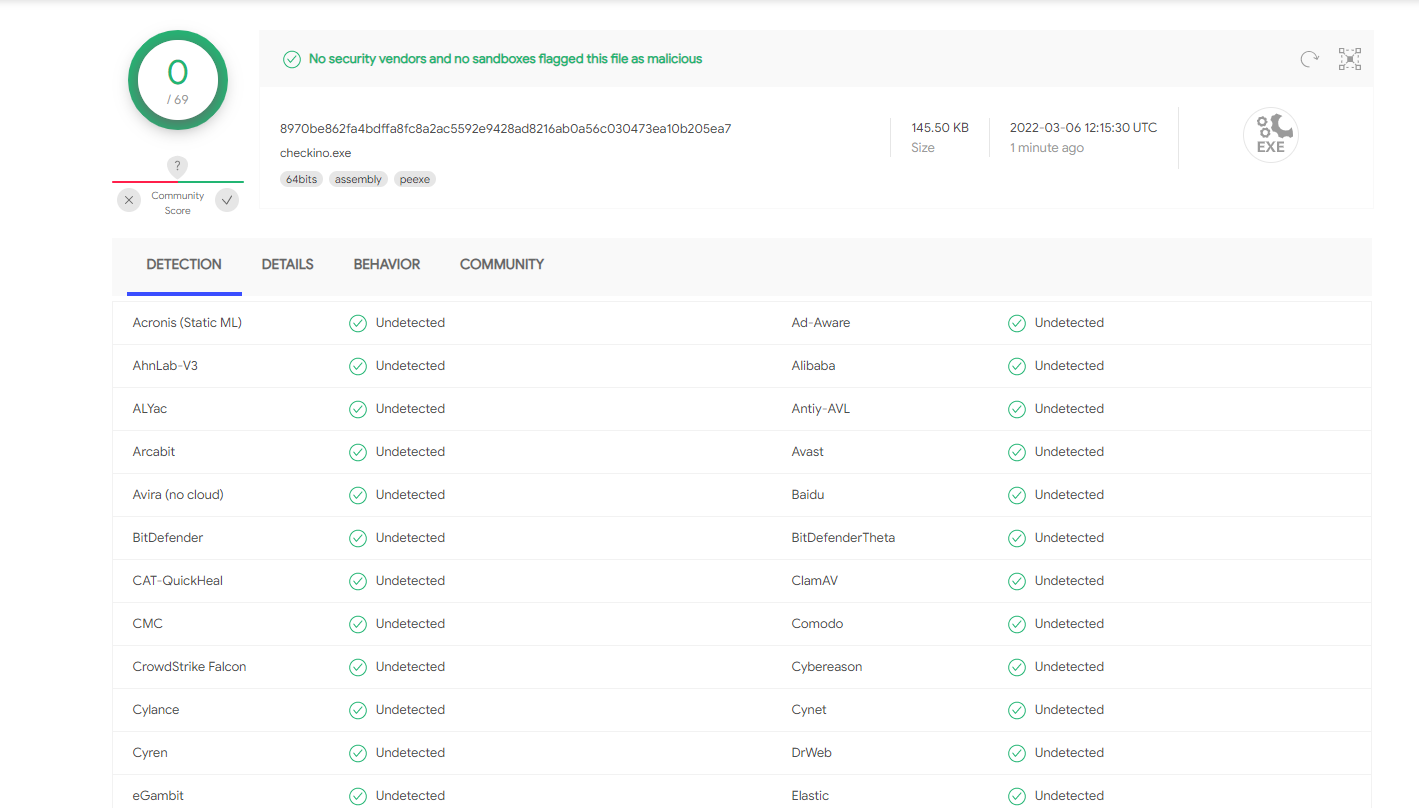1419x808 pixels.
Task: Click the CAT-QuickHeal undetected check icon
Action: [358, 581]
